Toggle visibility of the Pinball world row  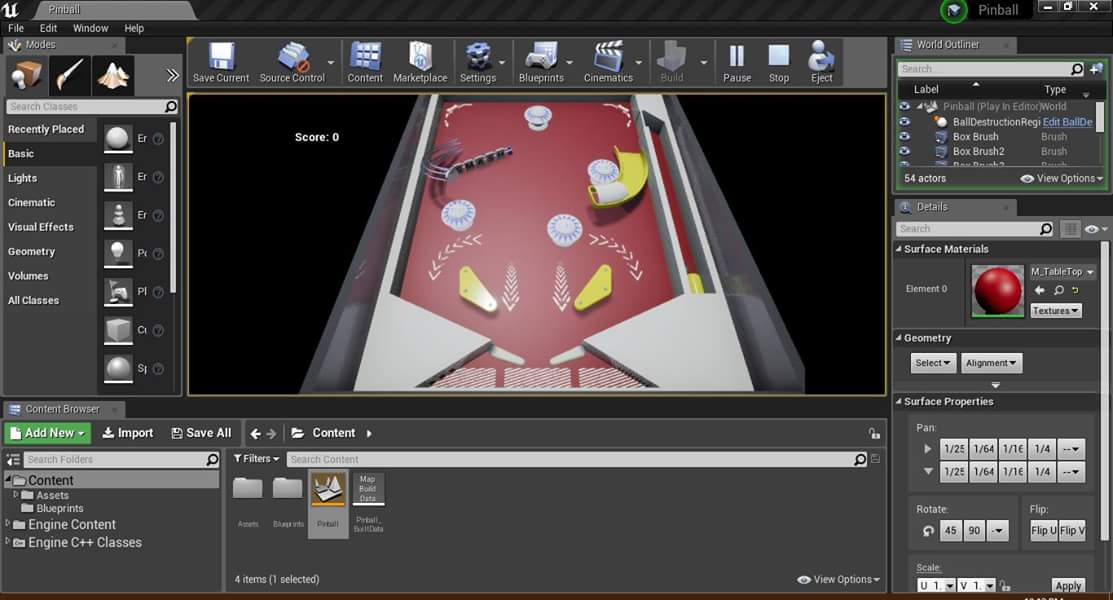pyautogui.click(x=904, y=107)
